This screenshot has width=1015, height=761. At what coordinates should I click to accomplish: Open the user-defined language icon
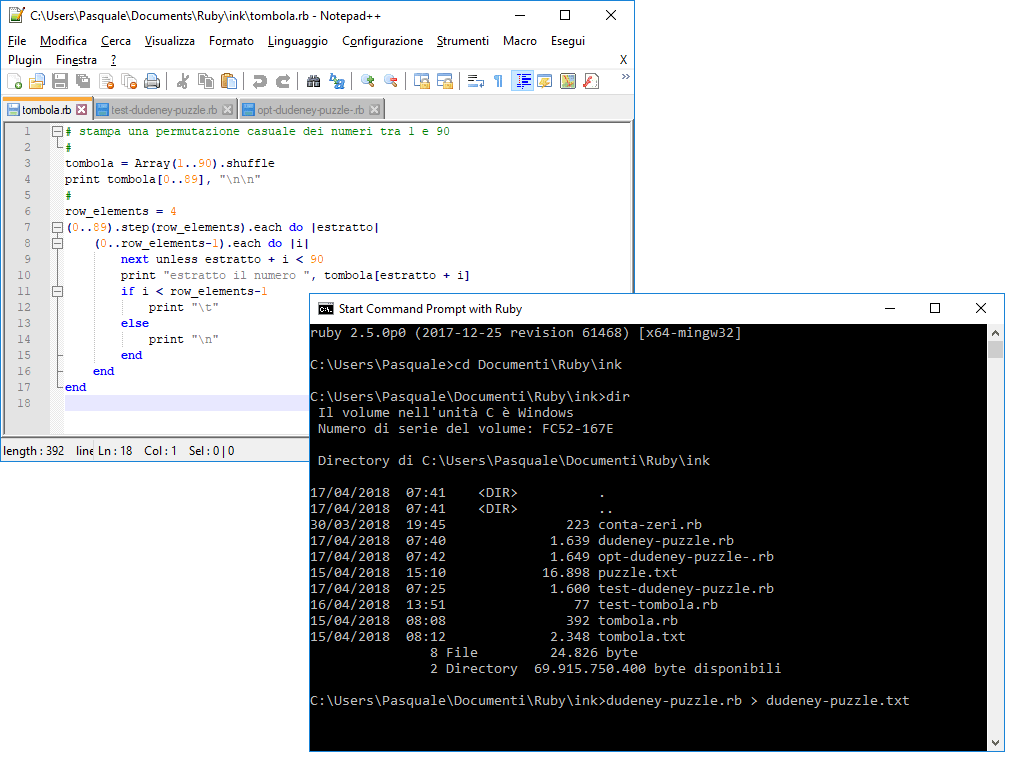[x=545, y=81]
